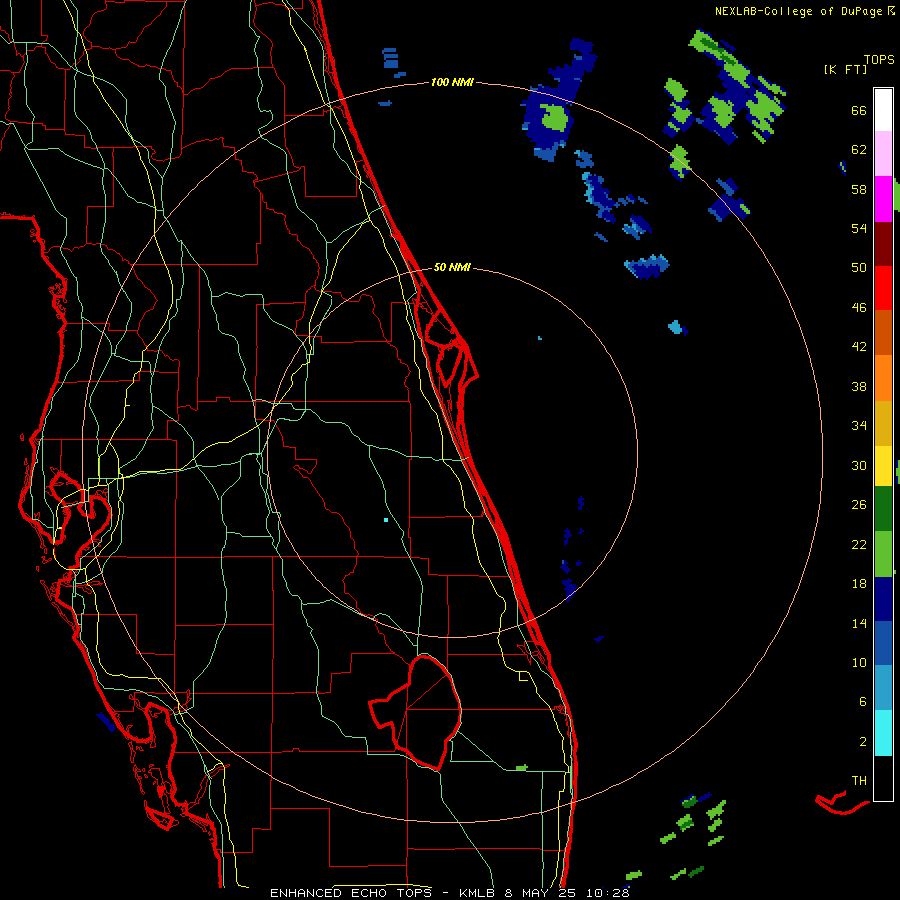Image resolution: width=900 pixels, height=900 pixels.
Task: Click the white top swatch of legend
Action: (883, 110)
